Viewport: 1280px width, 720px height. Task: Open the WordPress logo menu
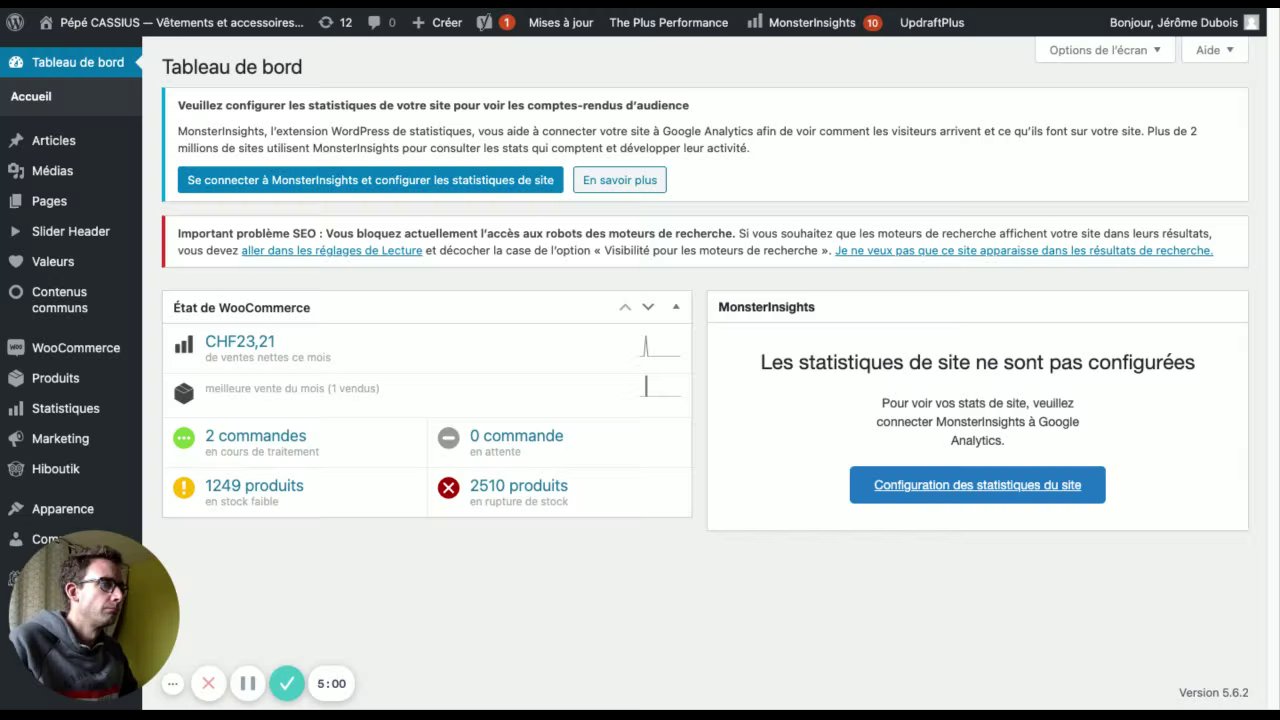click(x=15, y=22)
